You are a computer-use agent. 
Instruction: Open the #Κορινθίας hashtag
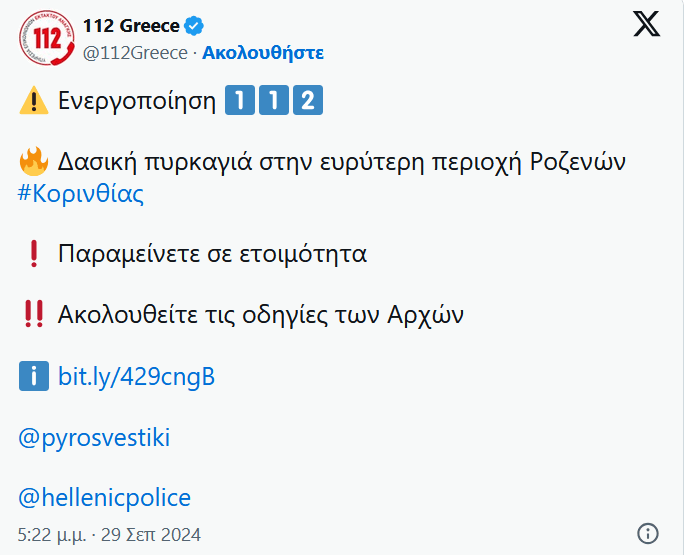point(81,194)
